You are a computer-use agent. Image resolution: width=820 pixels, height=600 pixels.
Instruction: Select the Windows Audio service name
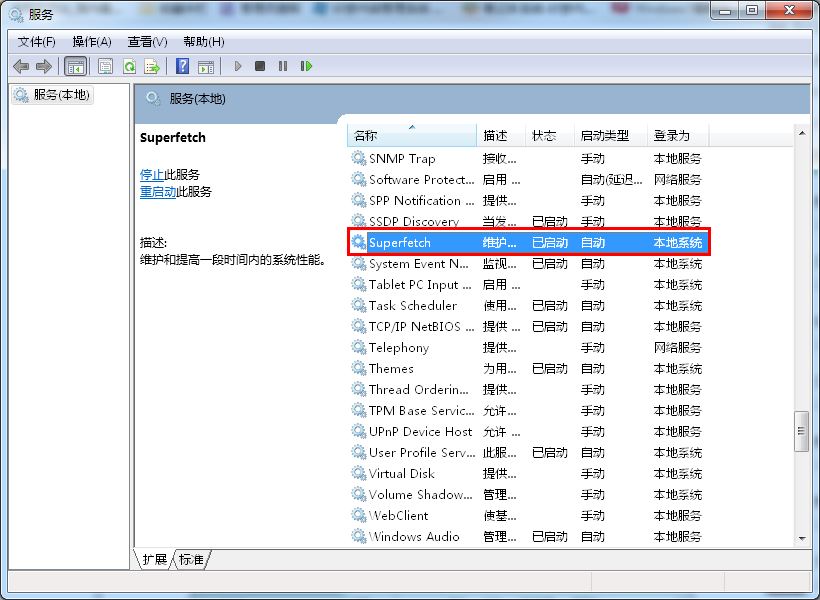pyautogui.click(x=414, y=536)
